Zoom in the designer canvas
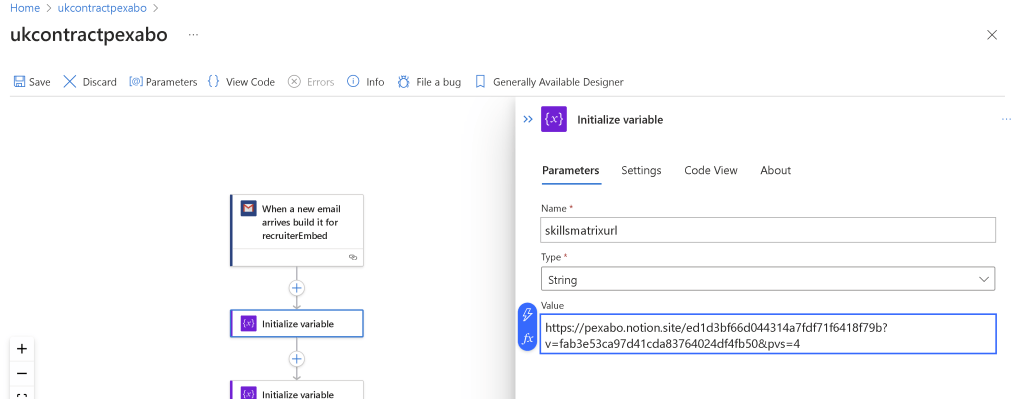Screen dimensions: 1021x399 click(21, 349)
